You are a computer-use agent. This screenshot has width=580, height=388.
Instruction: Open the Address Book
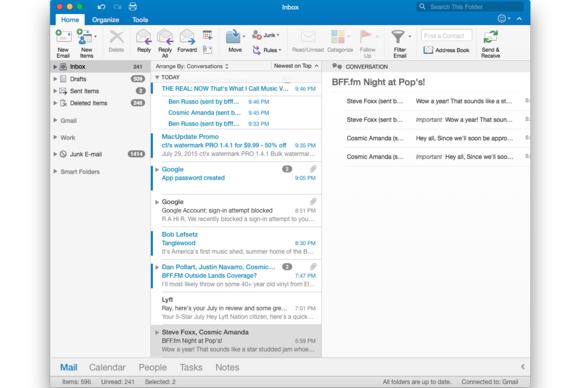[447, 50]
